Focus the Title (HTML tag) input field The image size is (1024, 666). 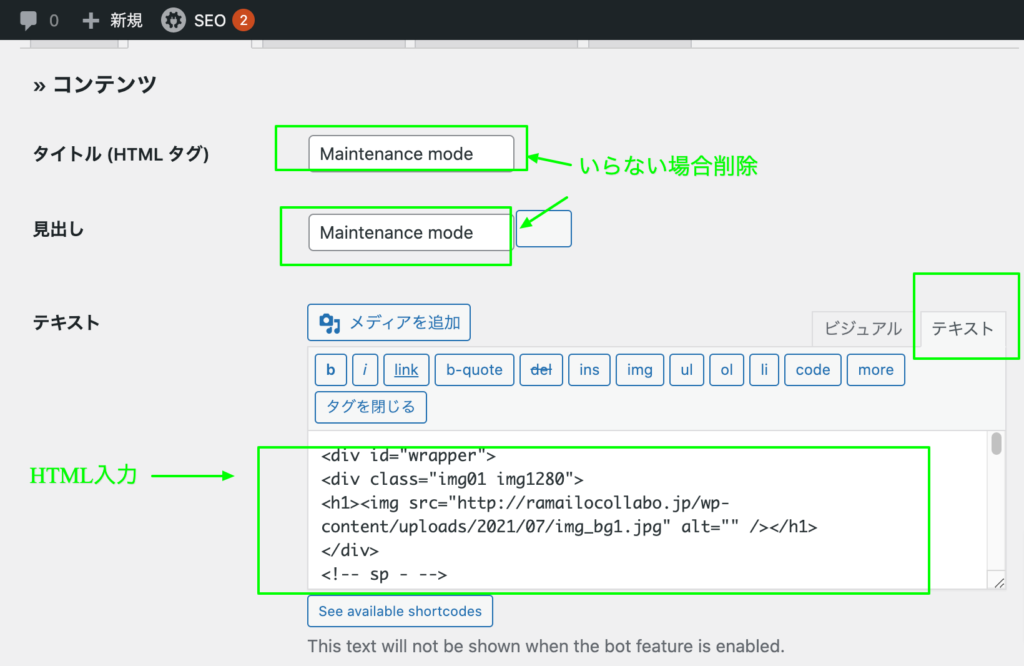411,153
